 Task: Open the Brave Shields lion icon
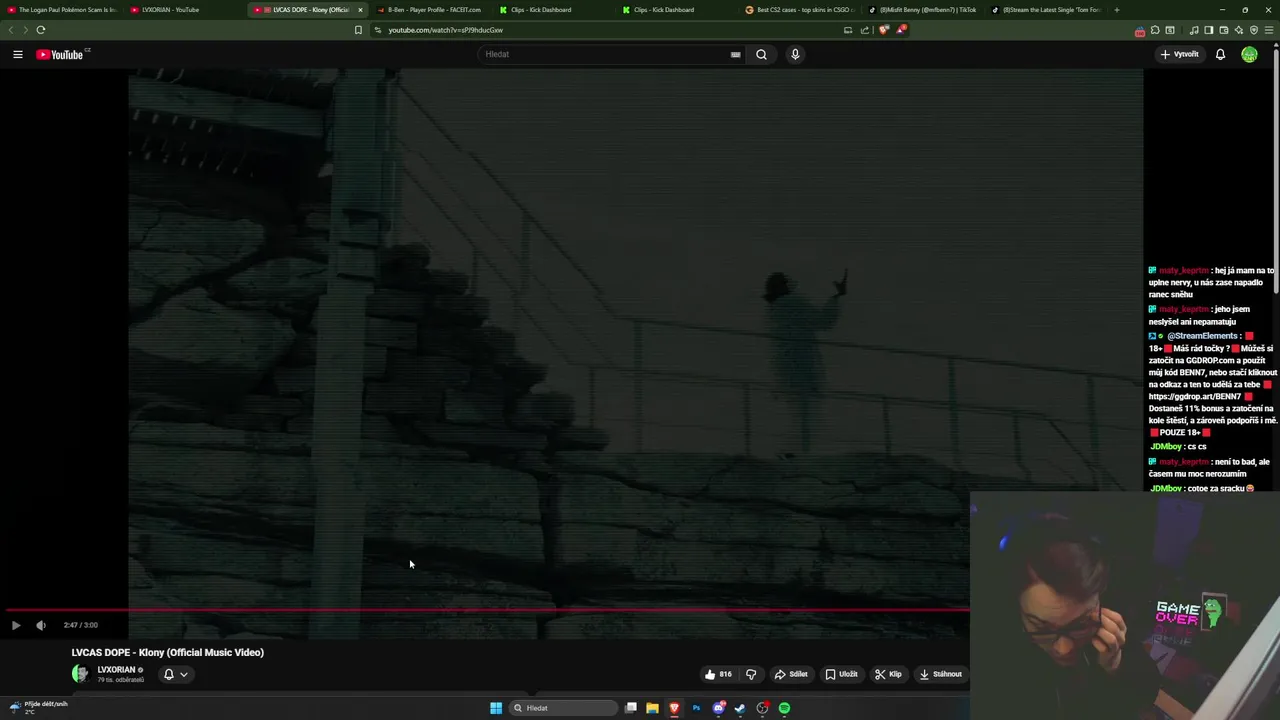883,30
